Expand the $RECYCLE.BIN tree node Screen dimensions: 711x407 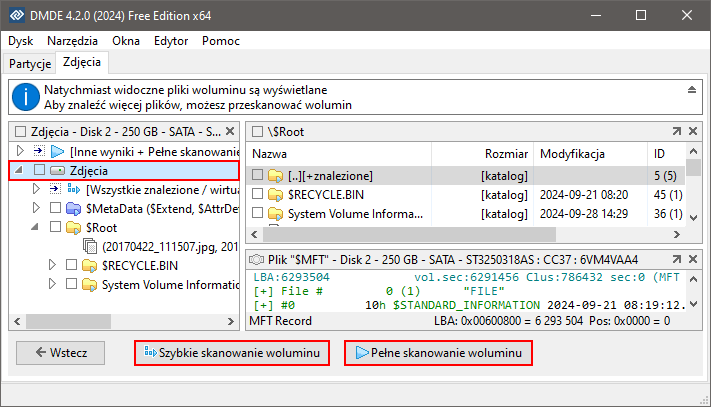pyautogui.click(x=53, y=265)
